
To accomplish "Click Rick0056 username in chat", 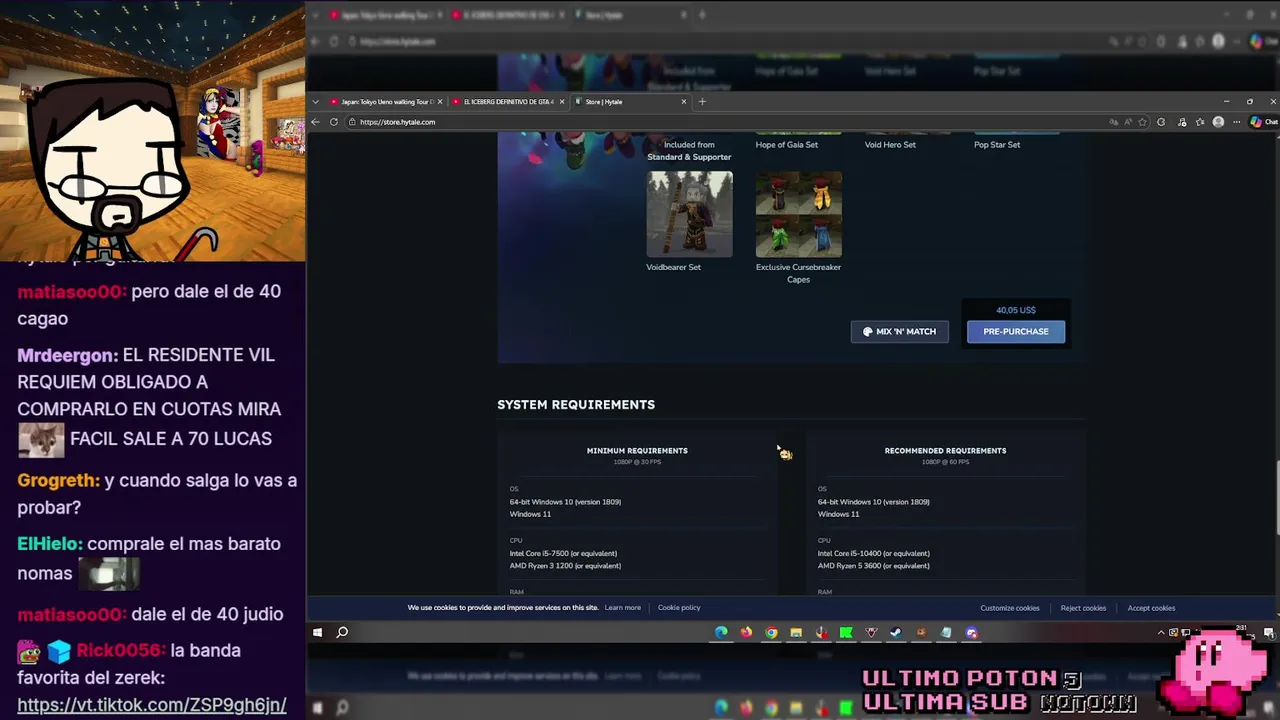I will [x=121, y=650].
